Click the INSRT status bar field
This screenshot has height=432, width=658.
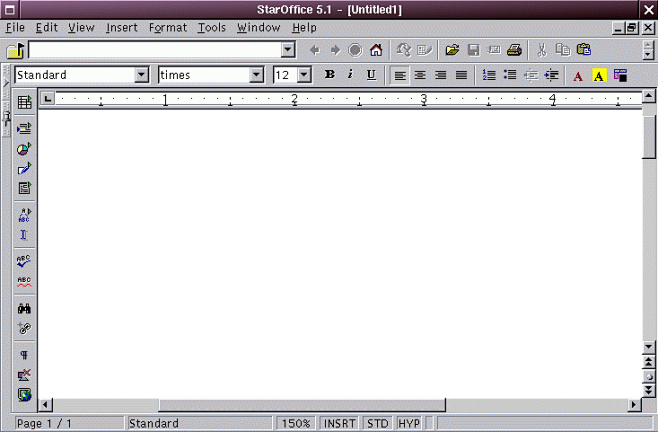[x=339, y=423]
